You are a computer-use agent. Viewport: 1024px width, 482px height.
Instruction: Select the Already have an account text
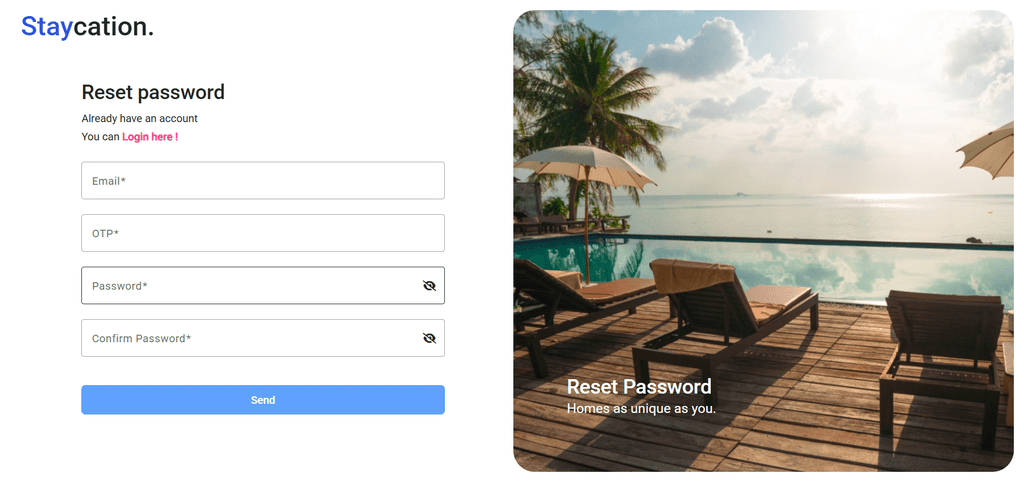140,118
